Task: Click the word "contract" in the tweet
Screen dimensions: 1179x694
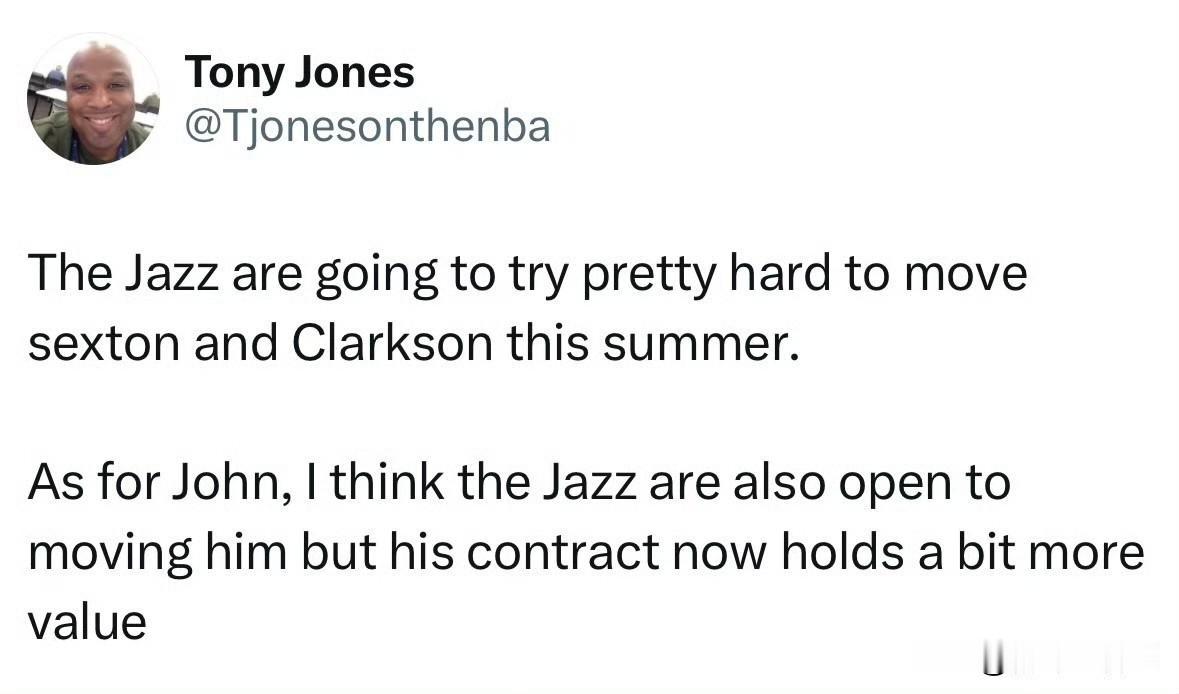Action: click(x=562, y=553)
